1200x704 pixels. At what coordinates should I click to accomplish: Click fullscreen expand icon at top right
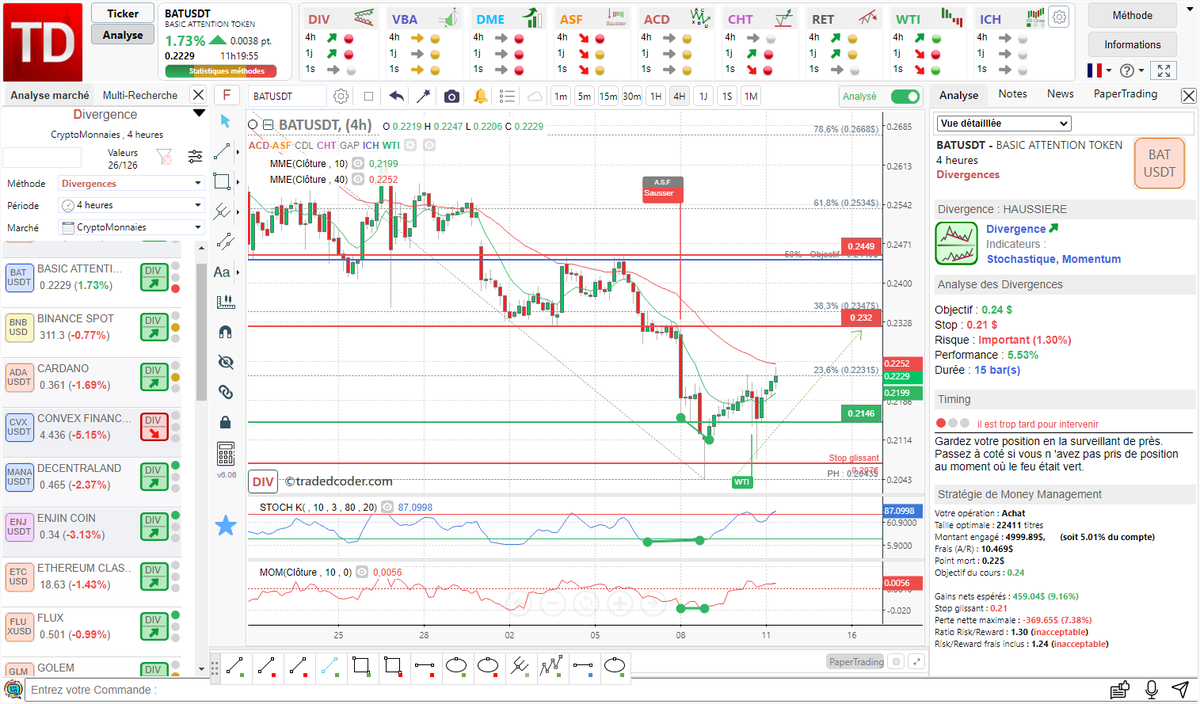tap(1164, 71)
